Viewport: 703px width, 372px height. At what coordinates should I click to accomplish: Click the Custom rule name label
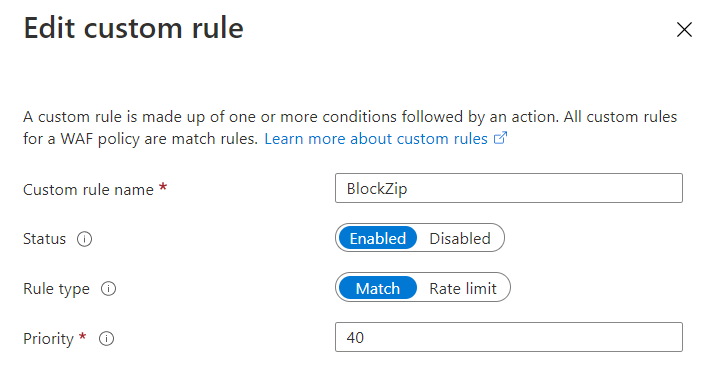tap(88, 190)
